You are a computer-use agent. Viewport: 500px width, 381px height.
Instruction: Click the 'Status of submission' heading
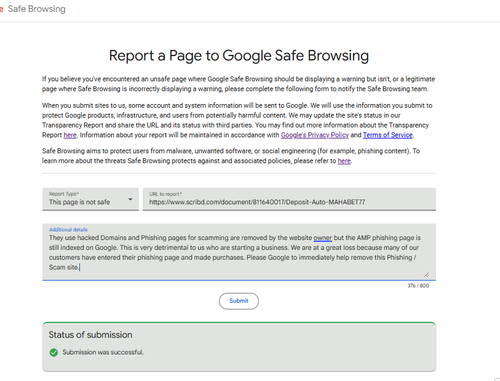[90, 335]
